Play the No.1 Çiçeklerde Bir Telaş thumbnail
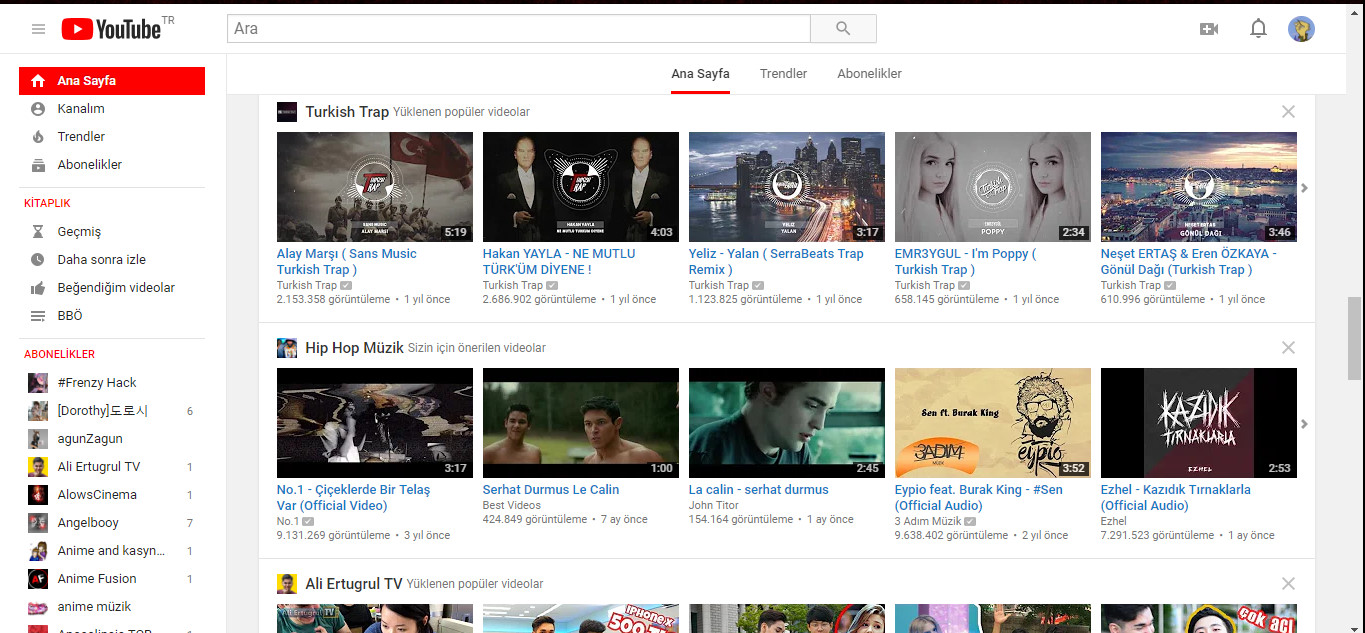Image resolution: width=1365 pixels, height=633 pixels. (375, 423)
